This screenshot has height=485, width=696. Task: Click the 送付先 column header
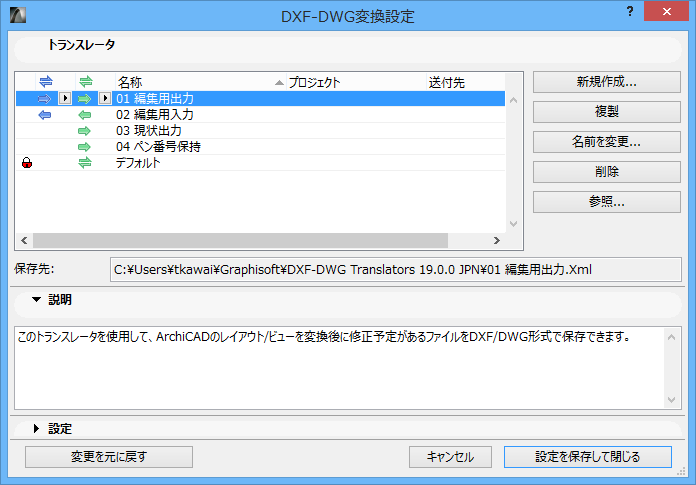click(x=466, y=82)
